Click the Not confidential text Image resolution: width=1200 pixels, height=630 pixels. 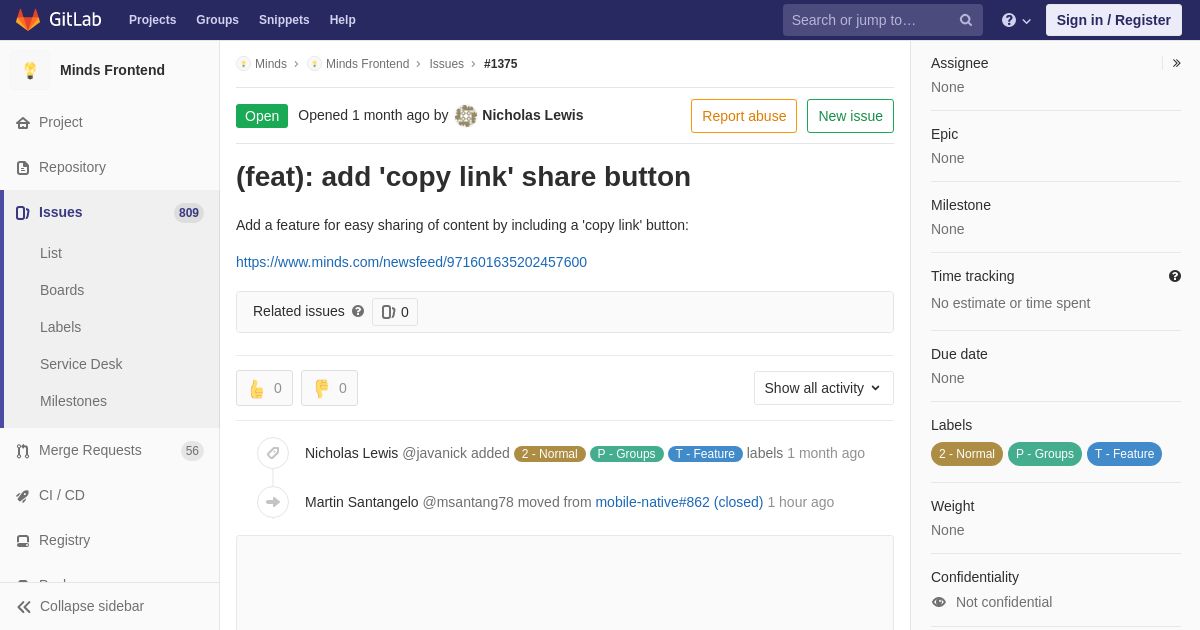click(x=1004, y=602)
